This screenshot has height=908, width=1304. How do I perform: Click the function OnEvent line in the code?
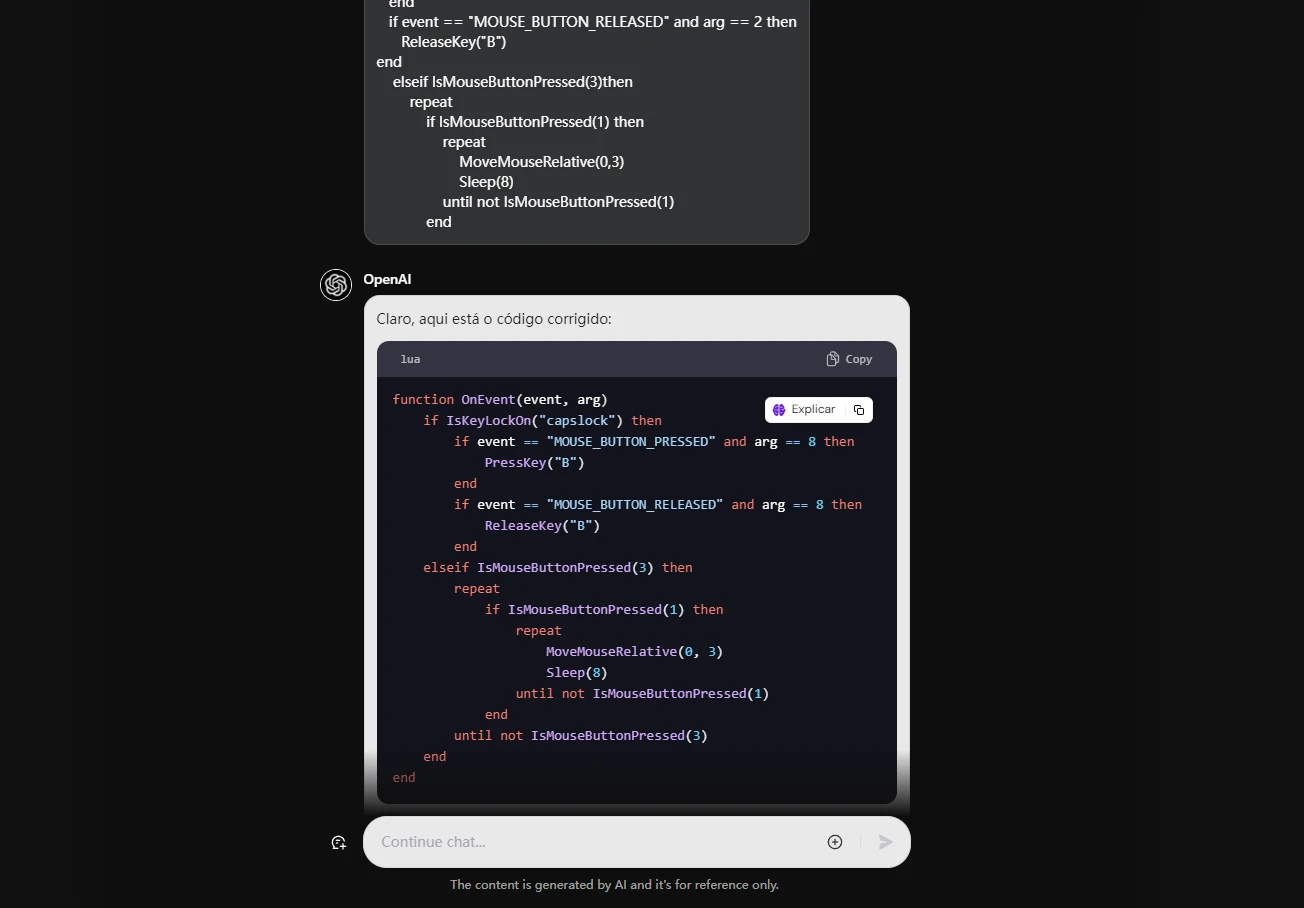500,399
